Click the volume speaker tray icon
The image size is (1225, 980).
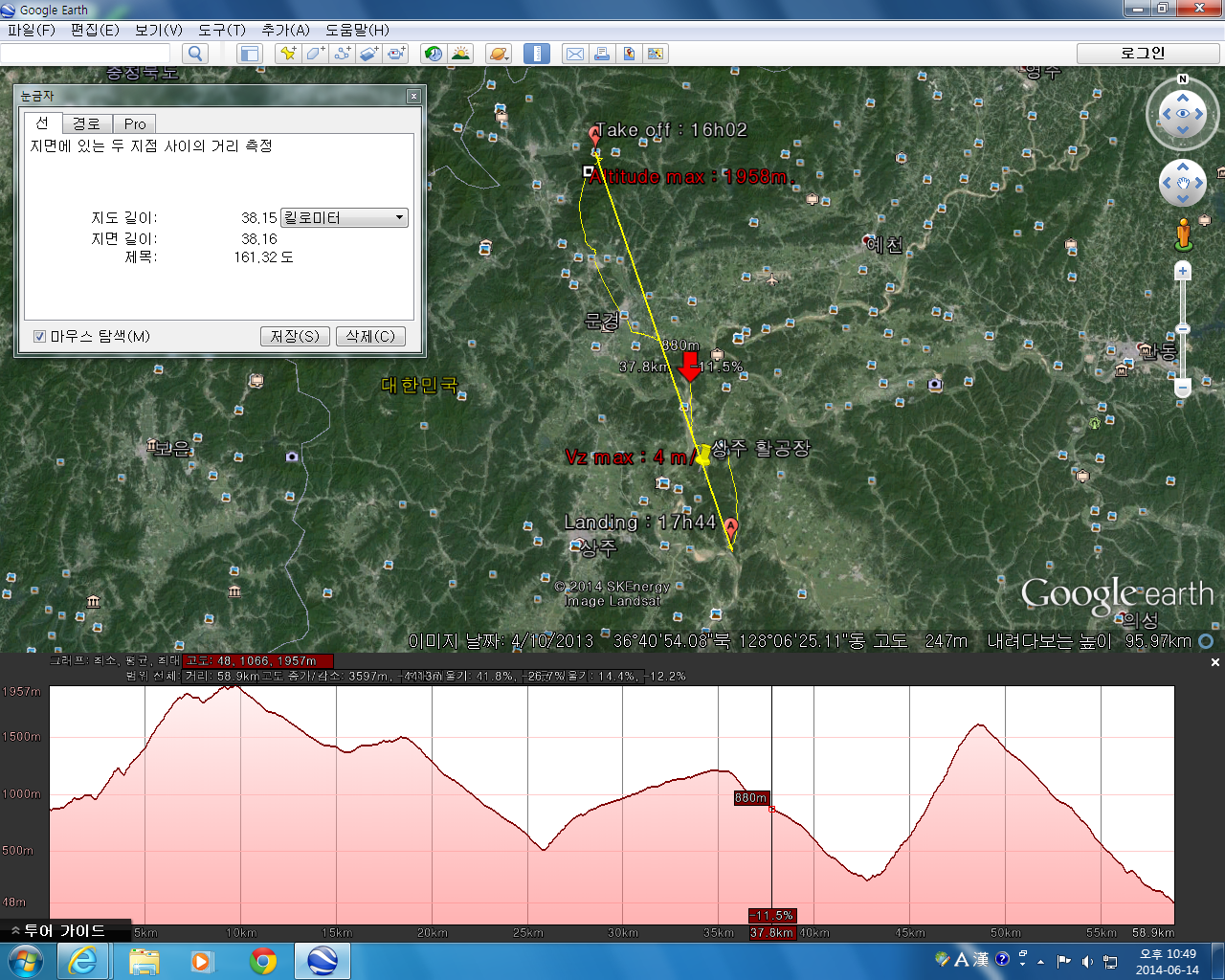click(1087, 961)
